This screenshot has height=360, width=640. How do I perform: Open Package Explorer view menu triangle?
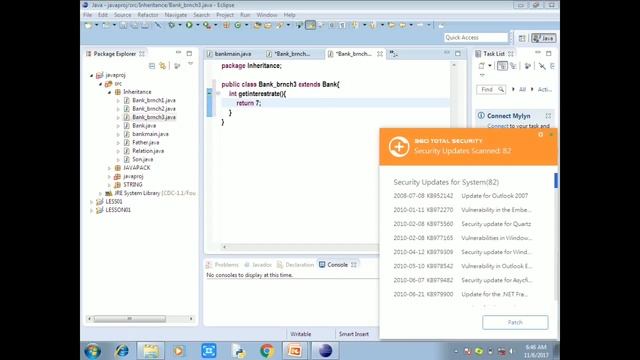[190, 64]
